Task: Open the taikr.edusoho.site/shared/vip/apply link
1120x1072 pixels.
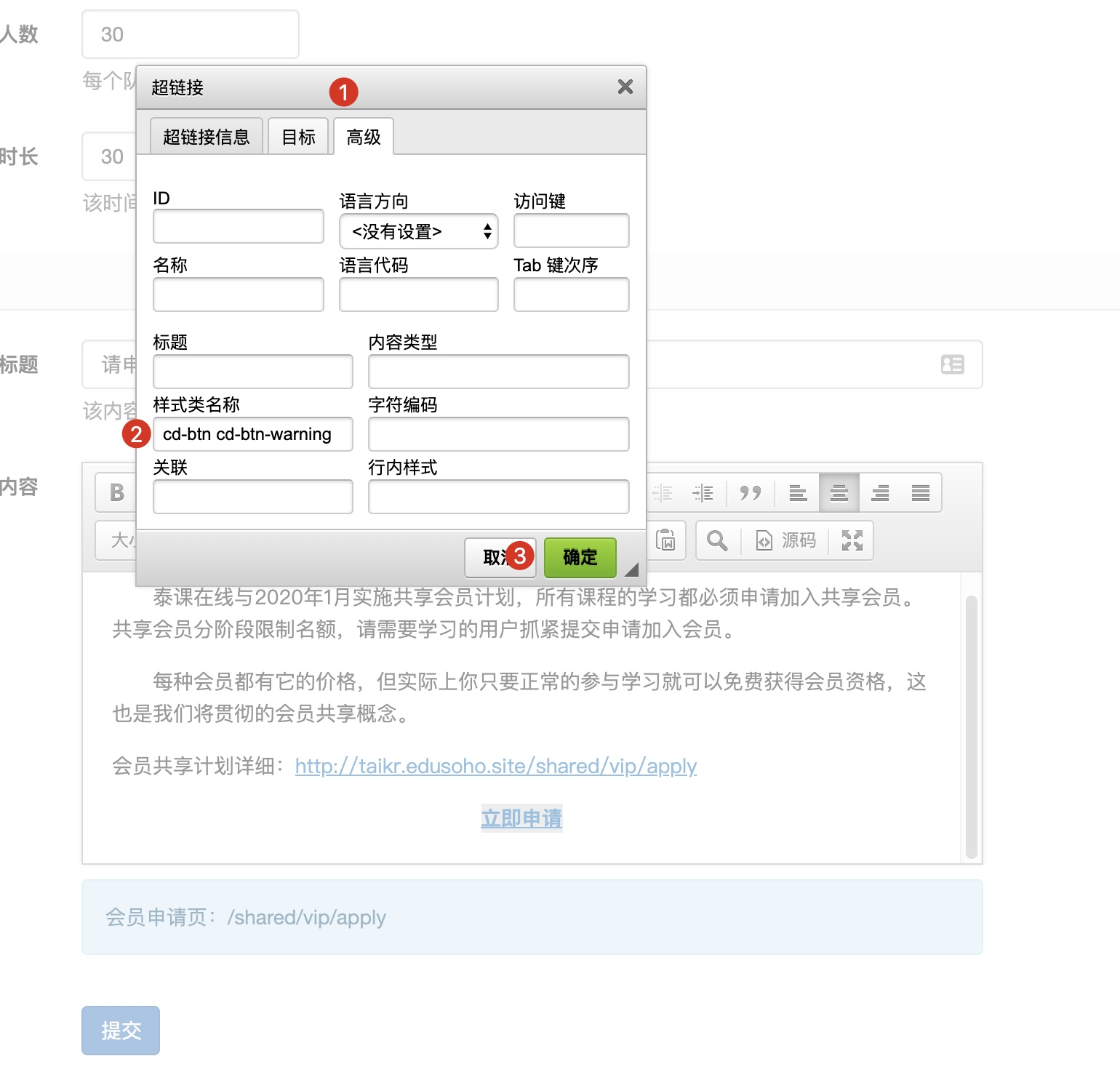Action: pos(496,766)
